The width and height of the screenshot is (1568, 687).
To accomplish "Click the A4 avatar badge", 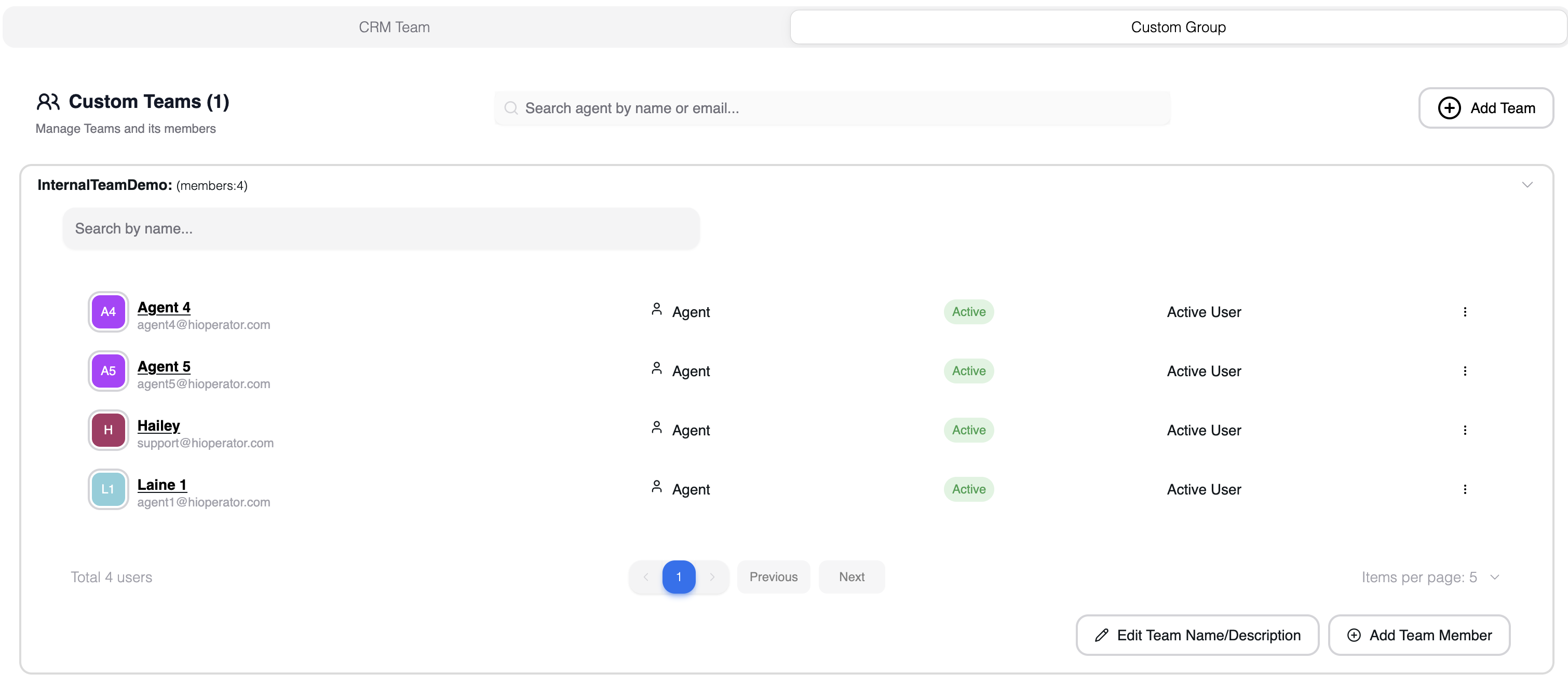I will tap(109, 311).
